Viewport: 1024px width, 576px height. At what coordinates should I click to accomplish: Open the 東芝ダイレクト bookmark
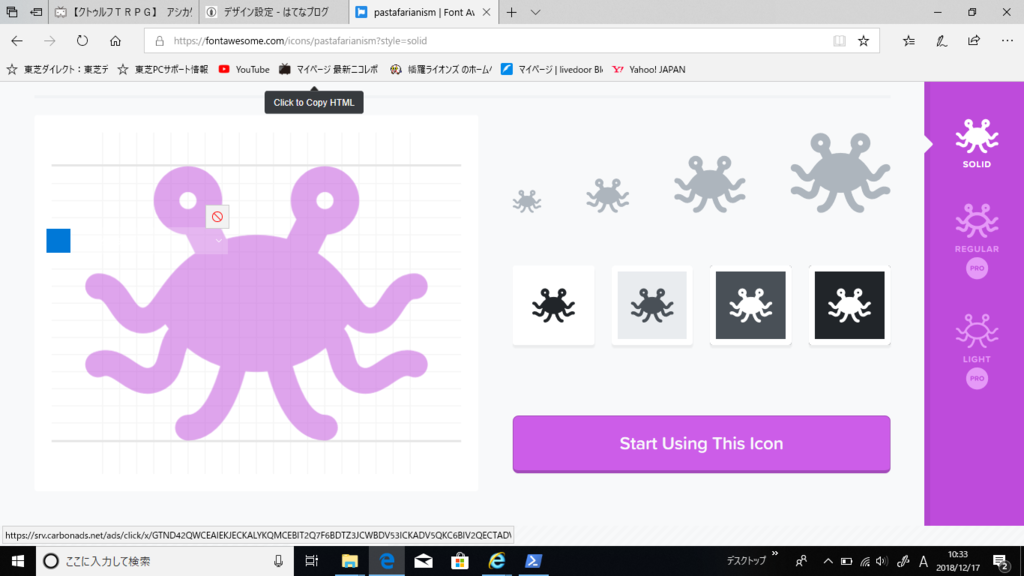(57, 69)
